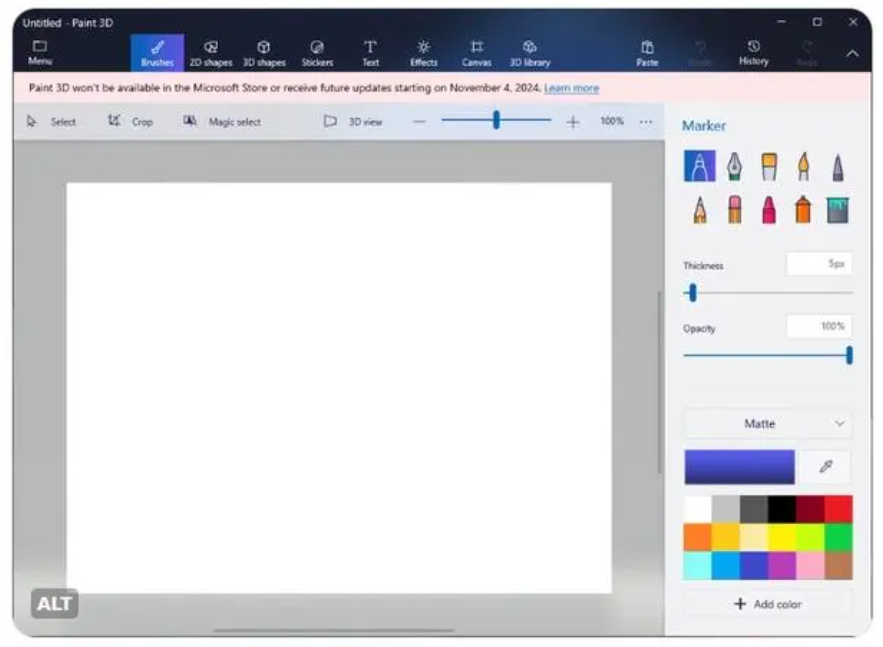This screenshot has height=647, width=883.
Task: Pick a color with the eyedropper
Action: click(826, 467)
